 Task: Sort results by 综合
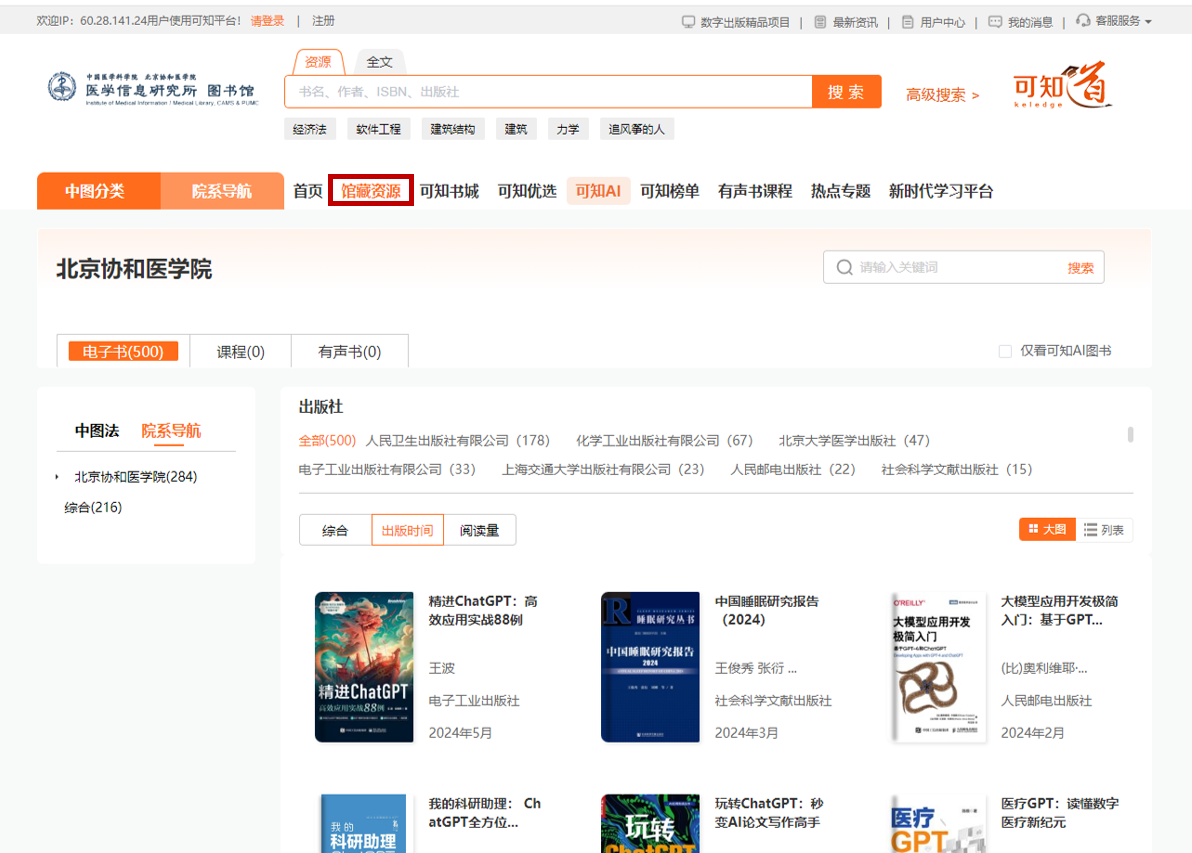[335, 531]
